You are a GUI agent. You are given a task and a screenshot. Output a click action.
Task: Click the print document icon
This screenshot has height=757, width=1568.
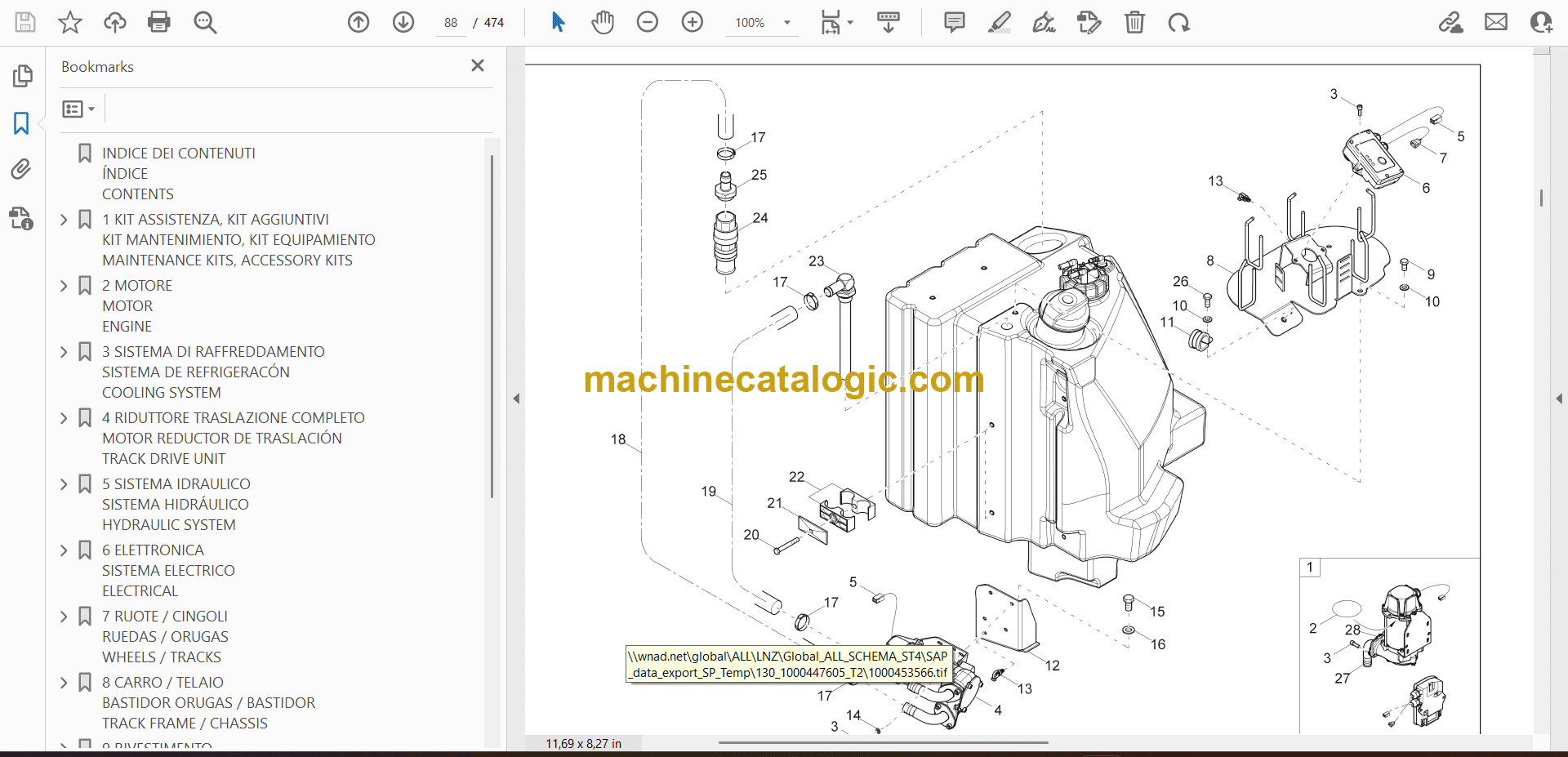coord(159,22)
